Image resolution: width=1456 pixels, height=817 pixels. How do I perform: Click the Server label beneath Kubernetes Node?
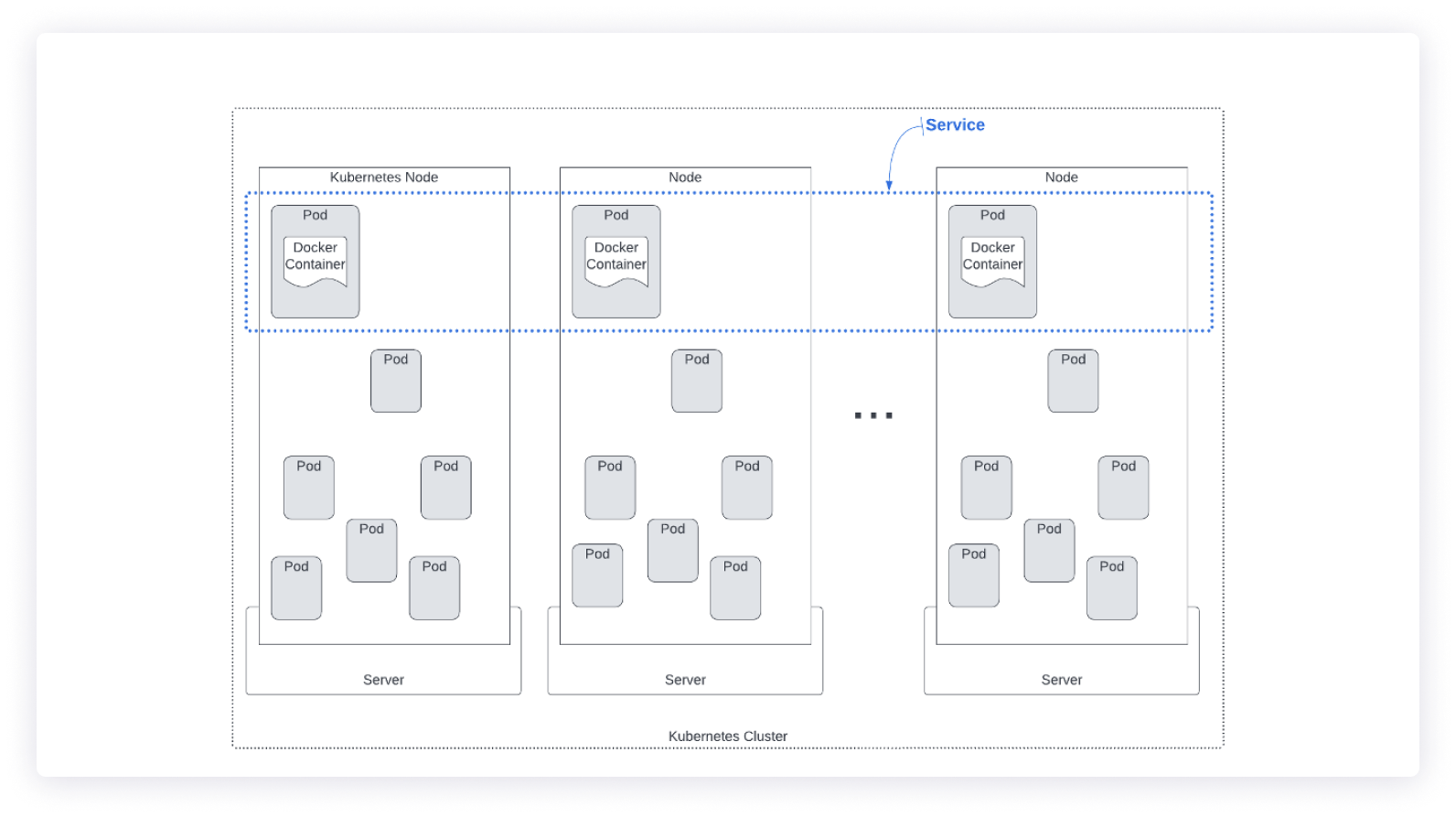pyautogui.click(x=383, y=680)
